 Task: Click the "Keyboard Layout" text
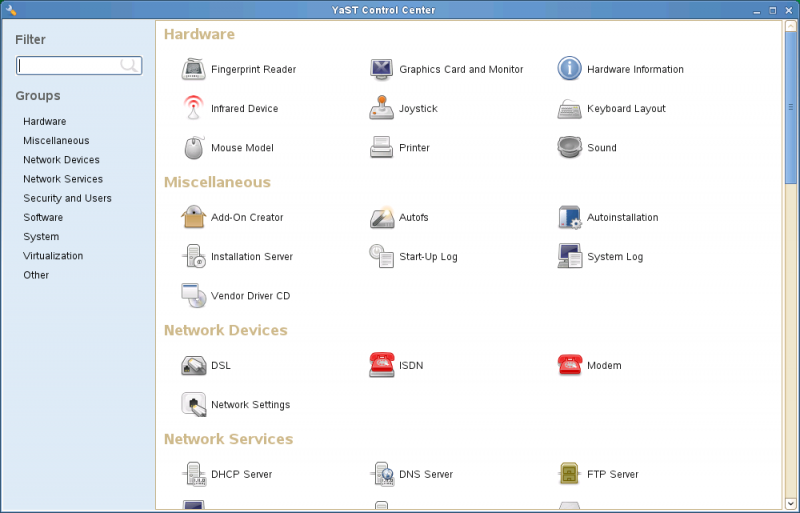click(x=627, y=109)
